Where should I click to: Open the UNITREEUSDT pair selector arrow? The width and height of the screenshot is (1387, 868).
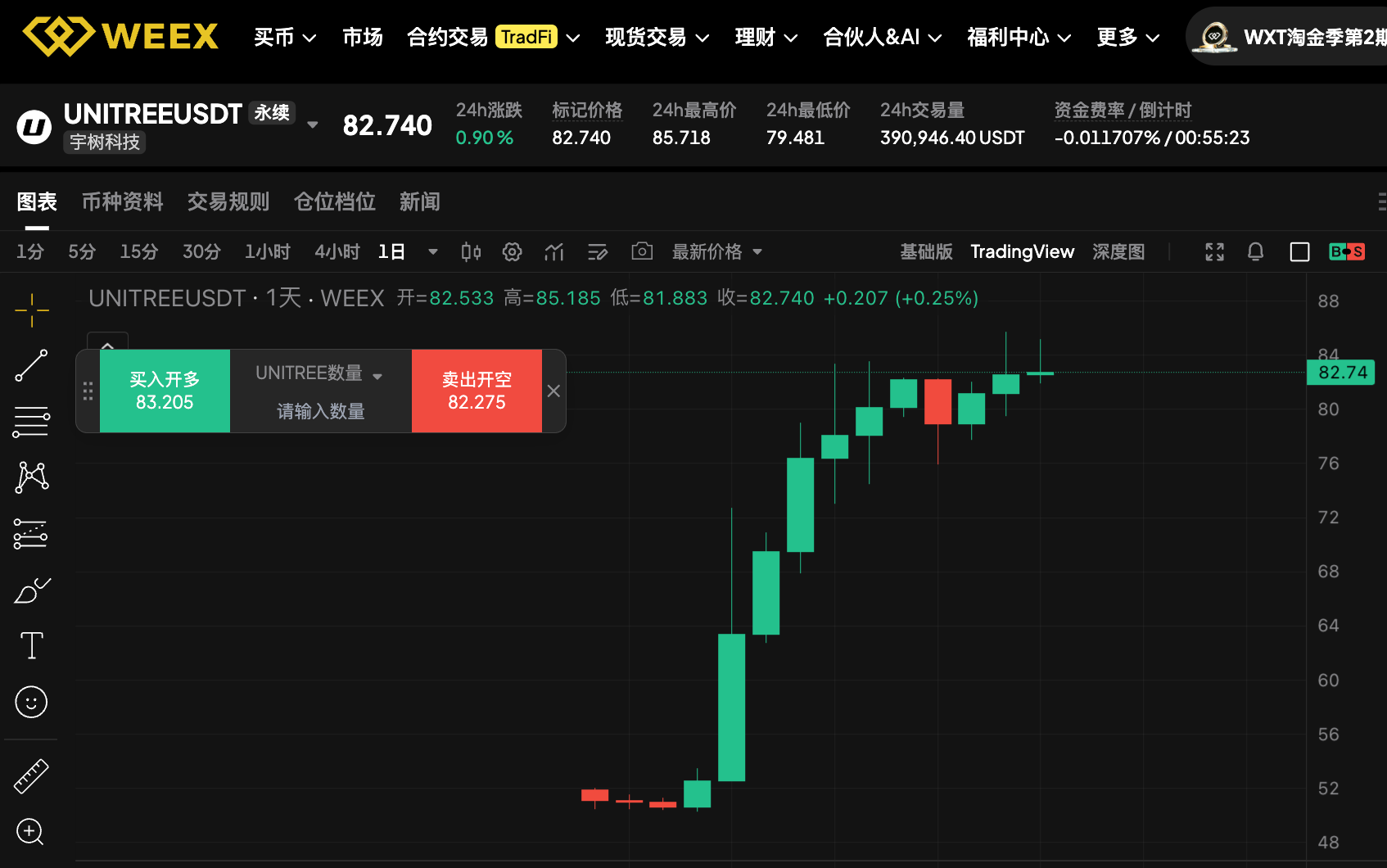tap(313, 125)
